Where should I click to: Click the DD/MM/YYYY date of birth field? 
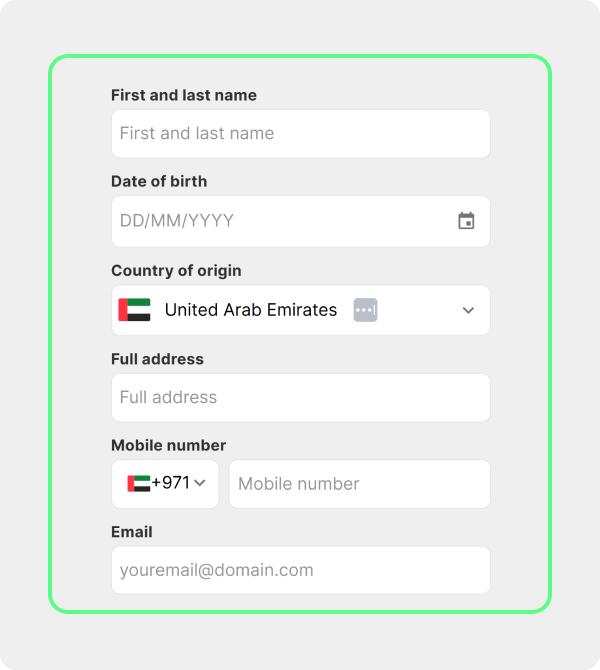[x=280, y=221]
